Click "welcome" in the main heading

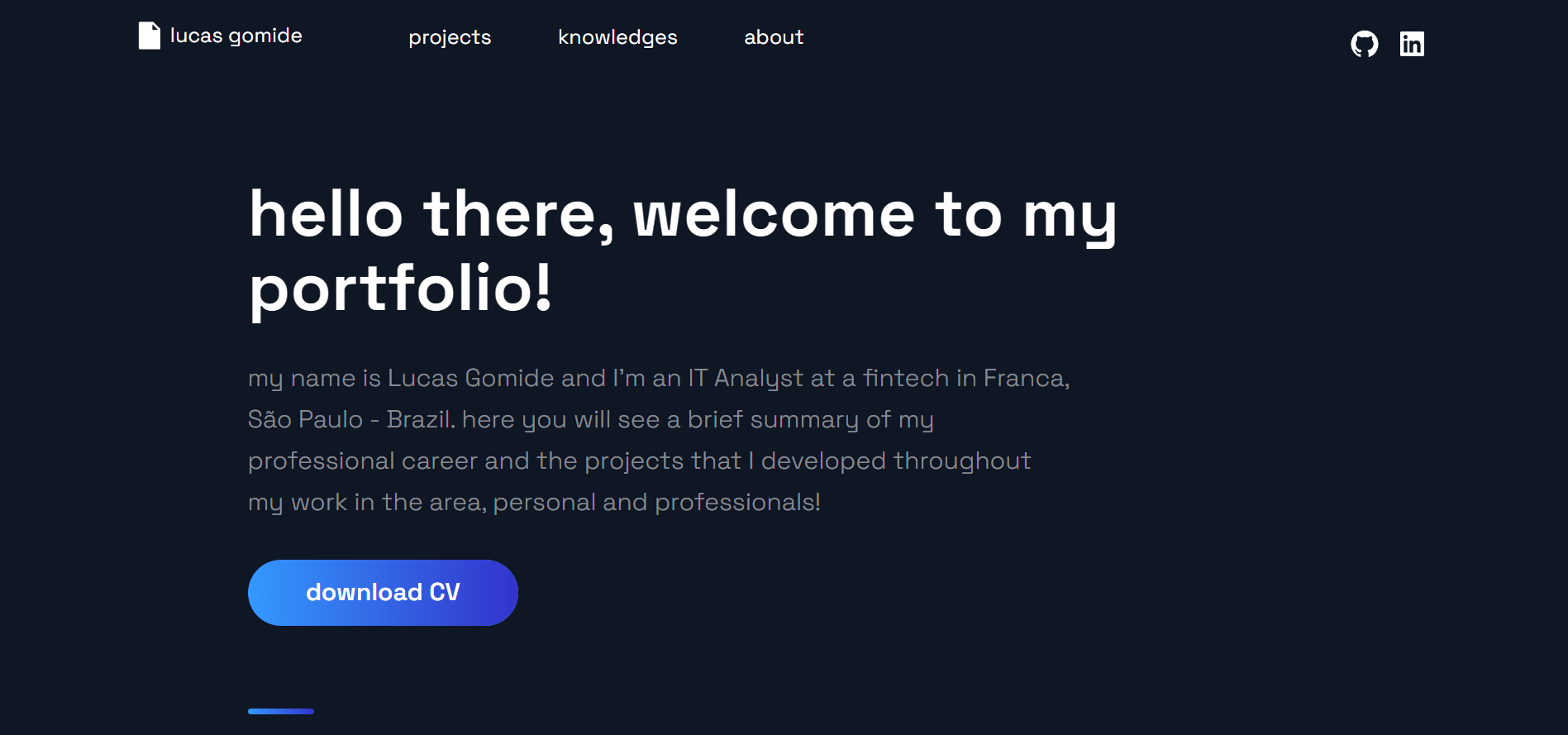pyautogui.click(x=774, y=215)
